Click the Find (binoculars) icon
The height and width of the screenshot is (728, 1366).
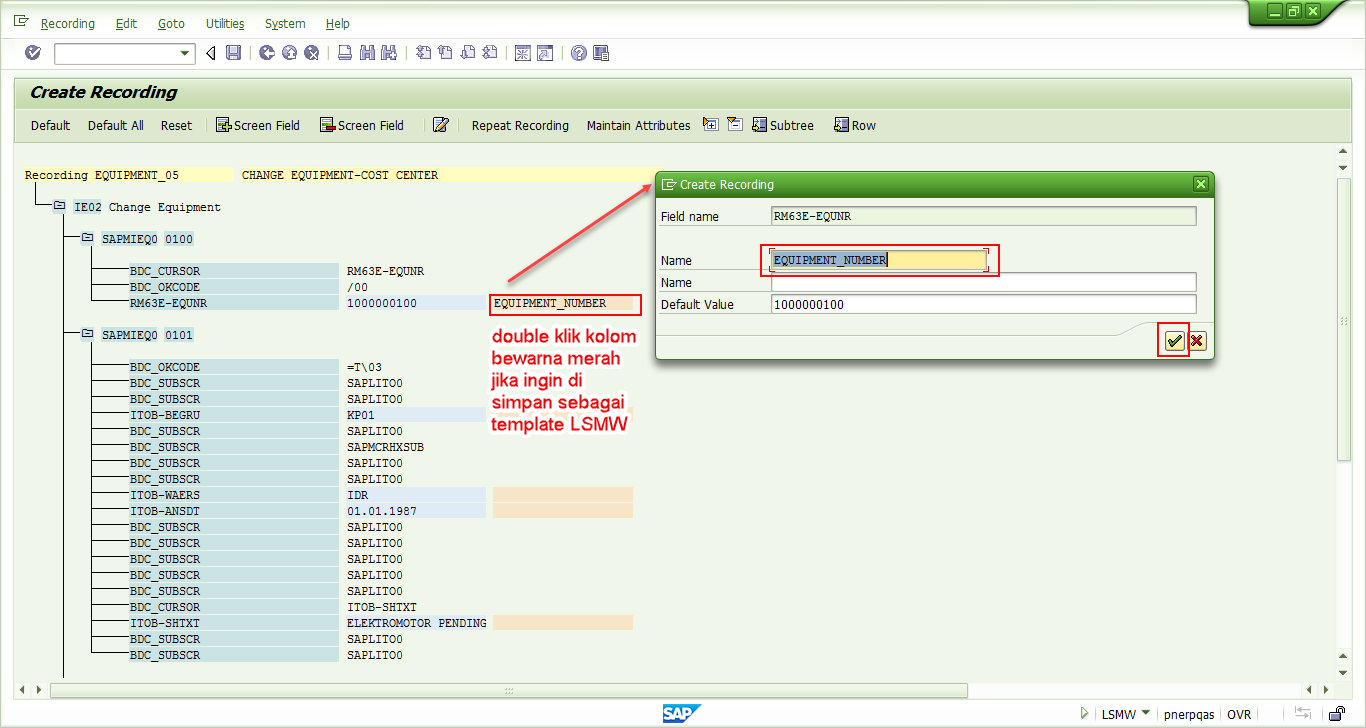(366, 53)
